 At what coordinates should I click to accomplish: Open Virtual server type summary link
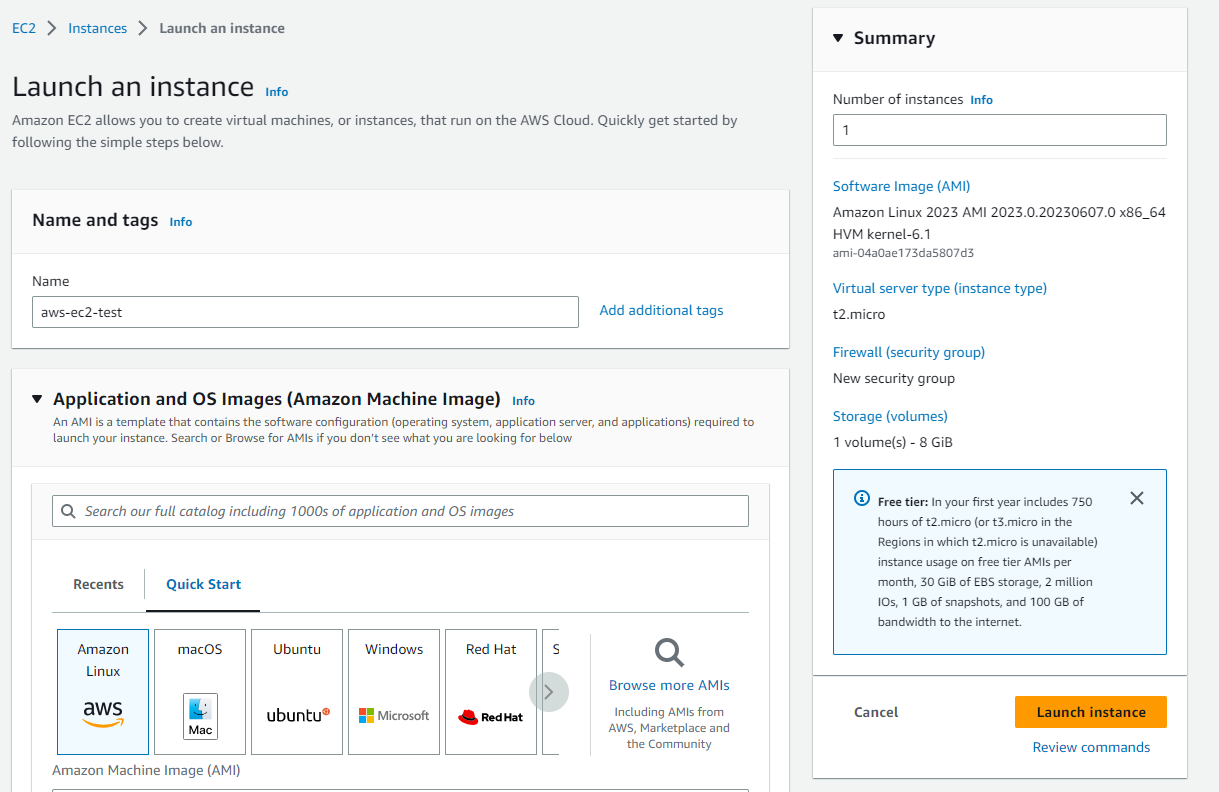(x=940, y=288)
